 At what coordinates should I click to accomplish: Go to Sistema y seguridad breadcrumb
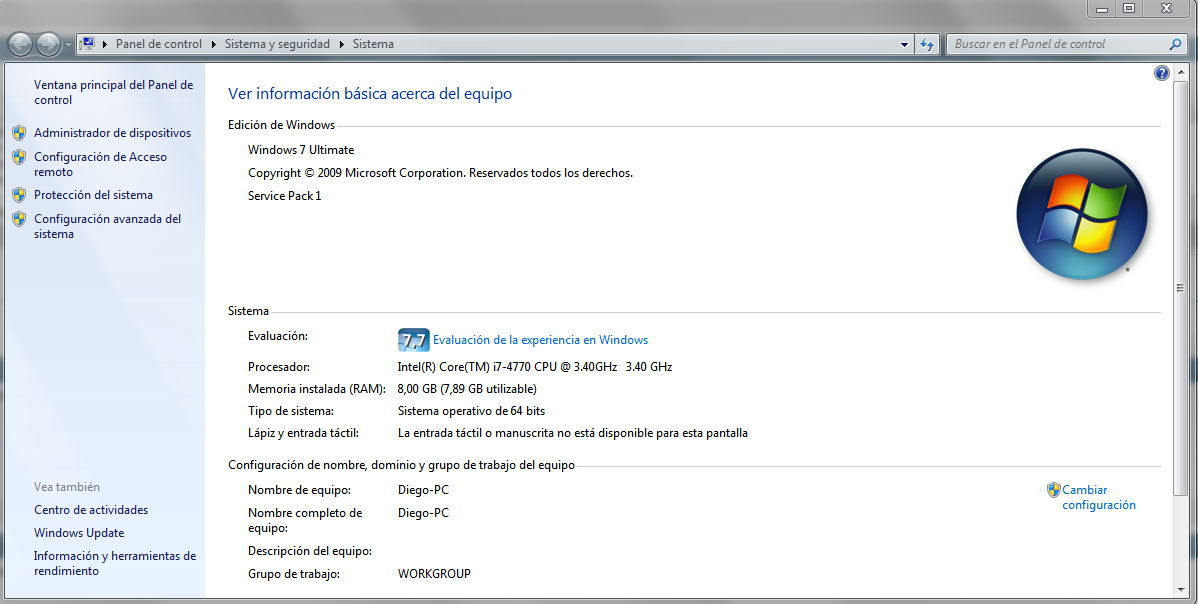coord(277,44)
